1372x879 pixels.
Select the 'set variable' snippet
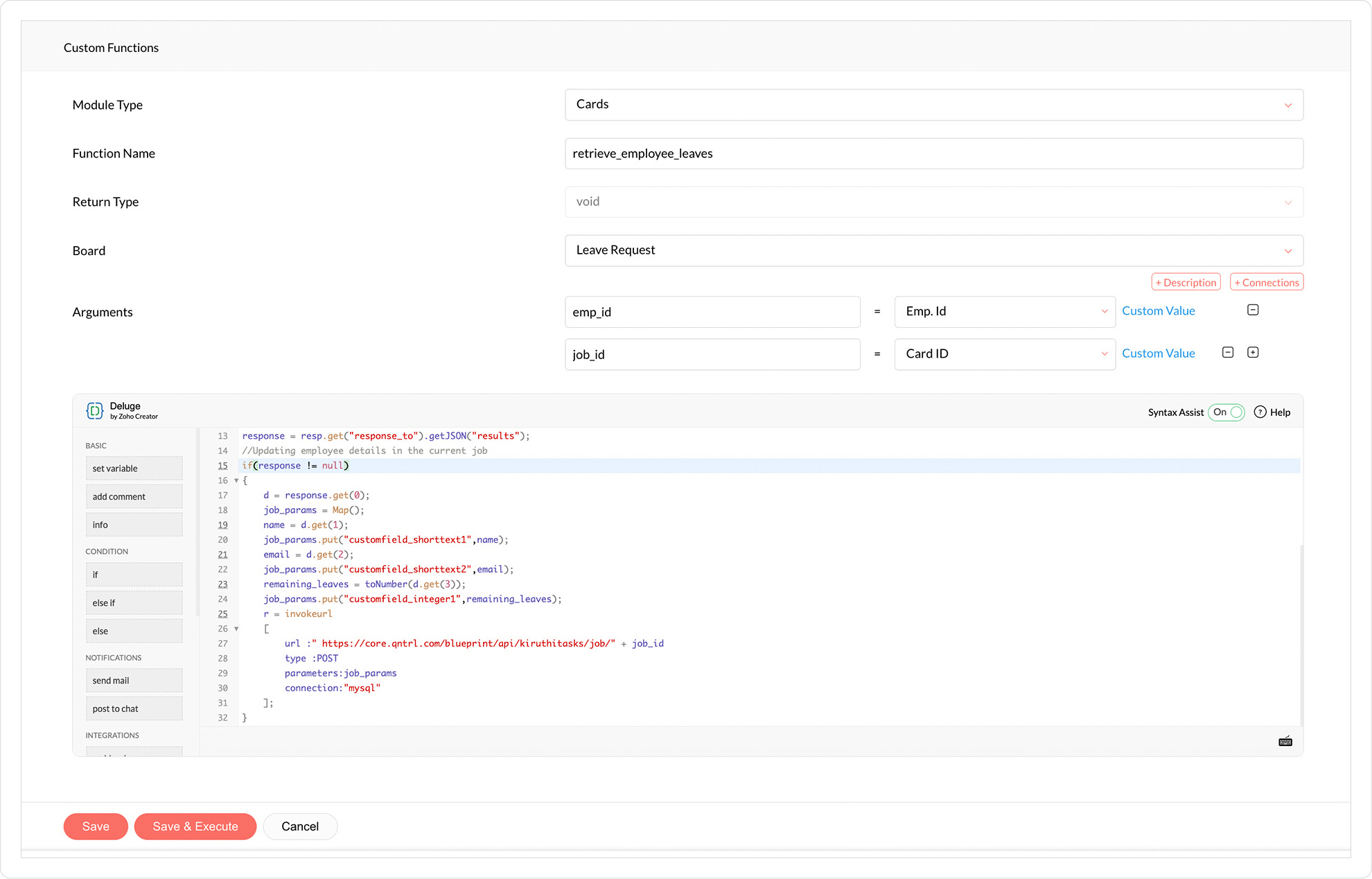(134, 469)
